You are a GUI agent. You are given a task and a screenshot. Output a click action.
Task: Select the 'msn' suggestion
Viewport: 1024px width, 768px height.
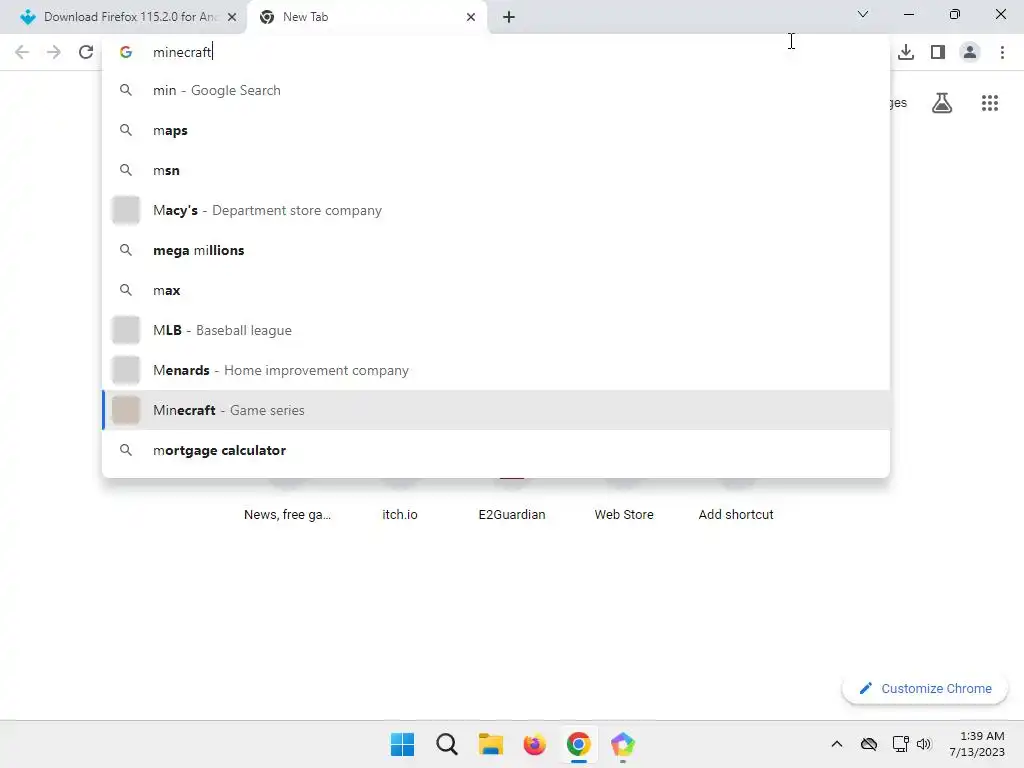click(496, 170)
